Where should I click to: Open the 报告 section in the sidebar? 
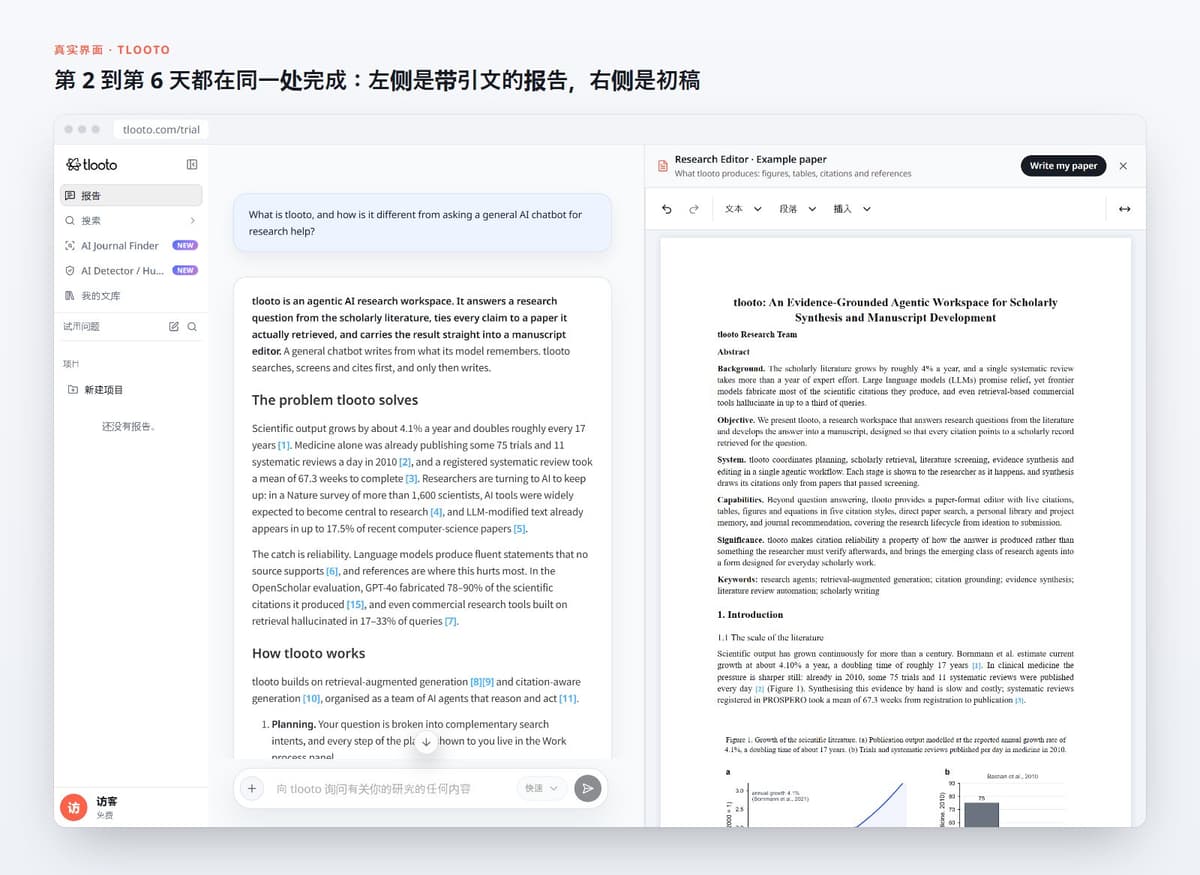coord(131,195)
